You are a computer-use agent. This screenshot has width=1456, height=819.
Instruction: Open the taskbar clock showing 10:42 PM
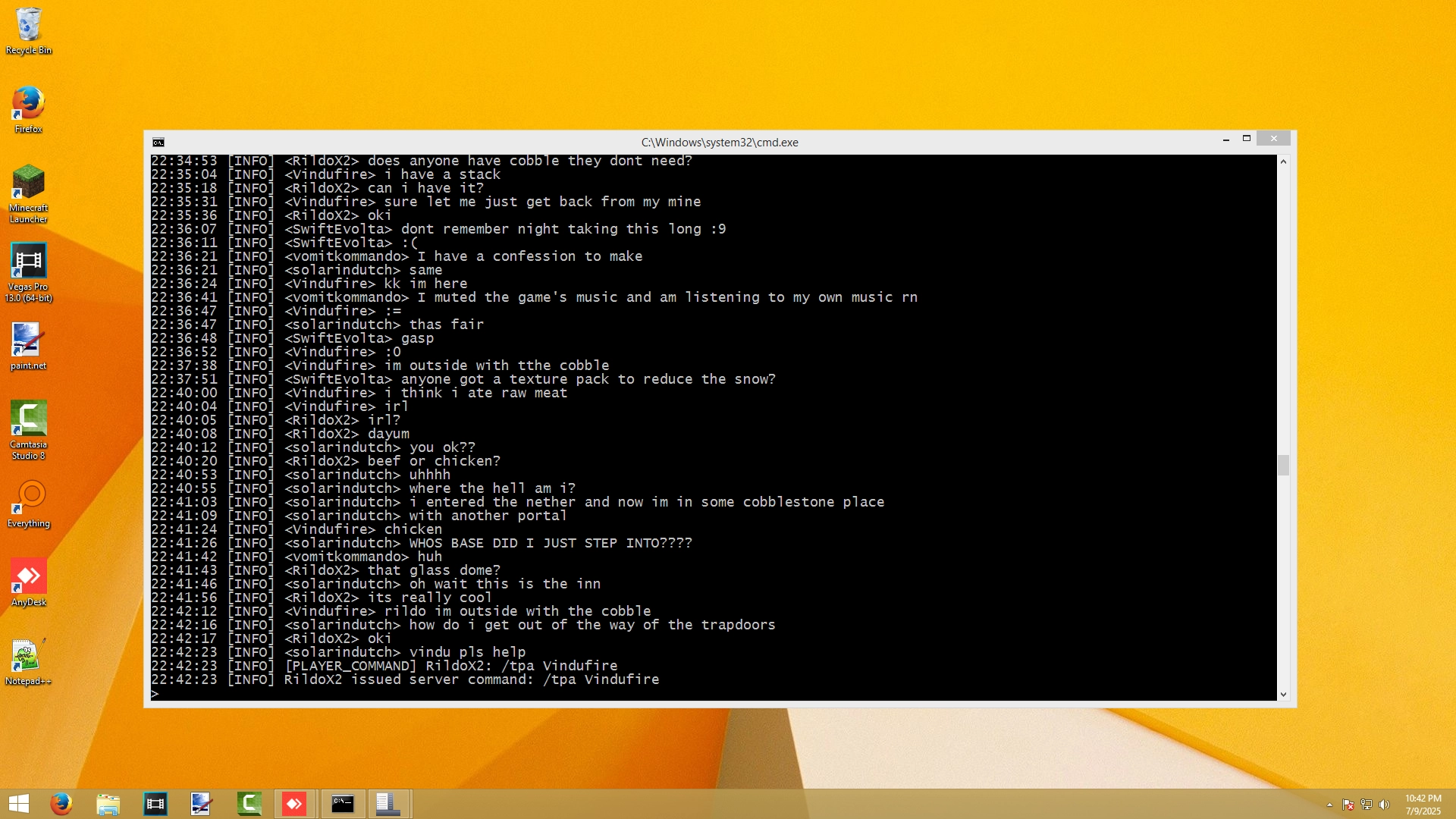pyautogui.click(x=1423, y=805)
